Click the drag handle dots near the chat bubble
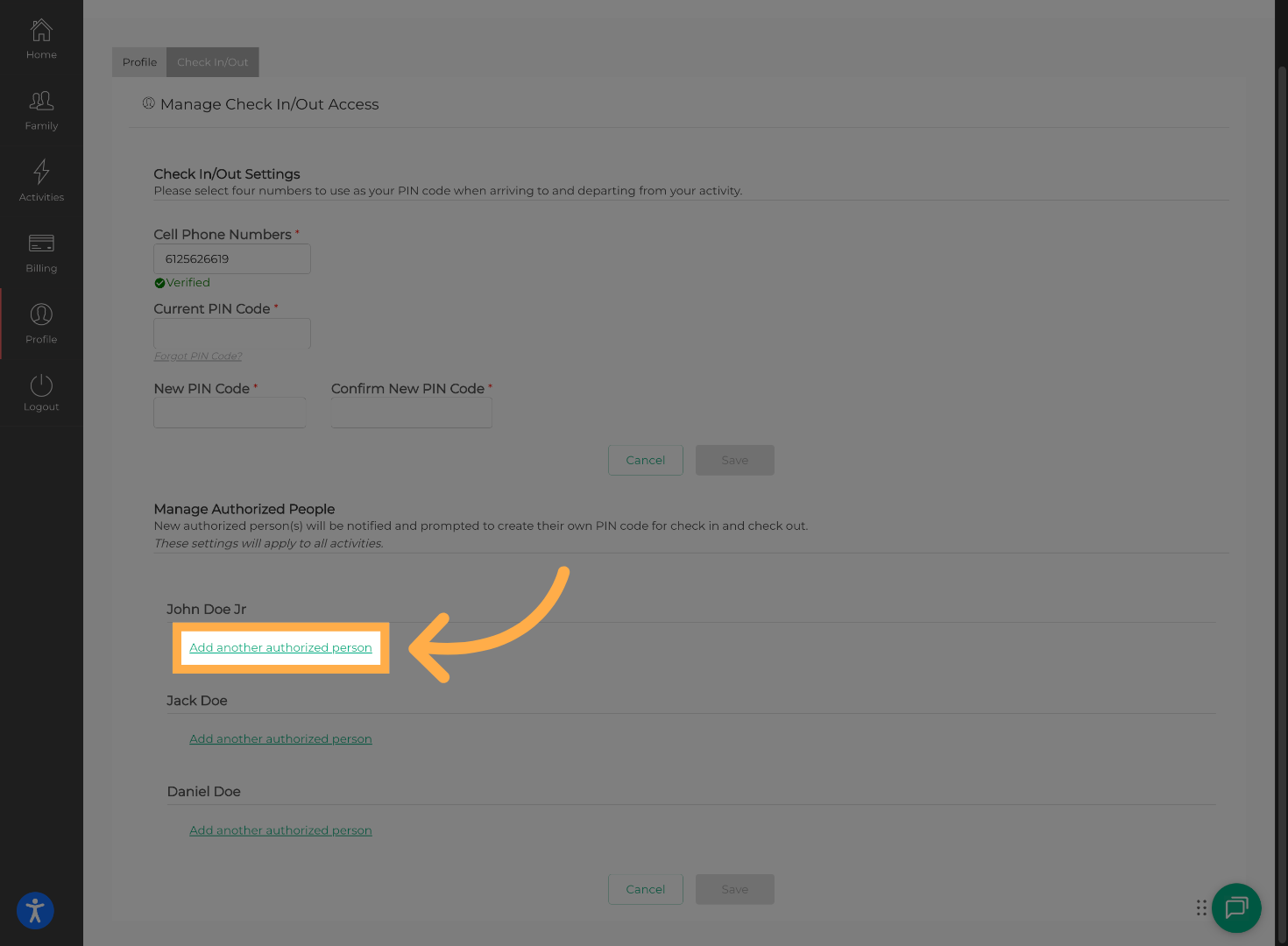The image size is (1288, 946). (1201, 908)
